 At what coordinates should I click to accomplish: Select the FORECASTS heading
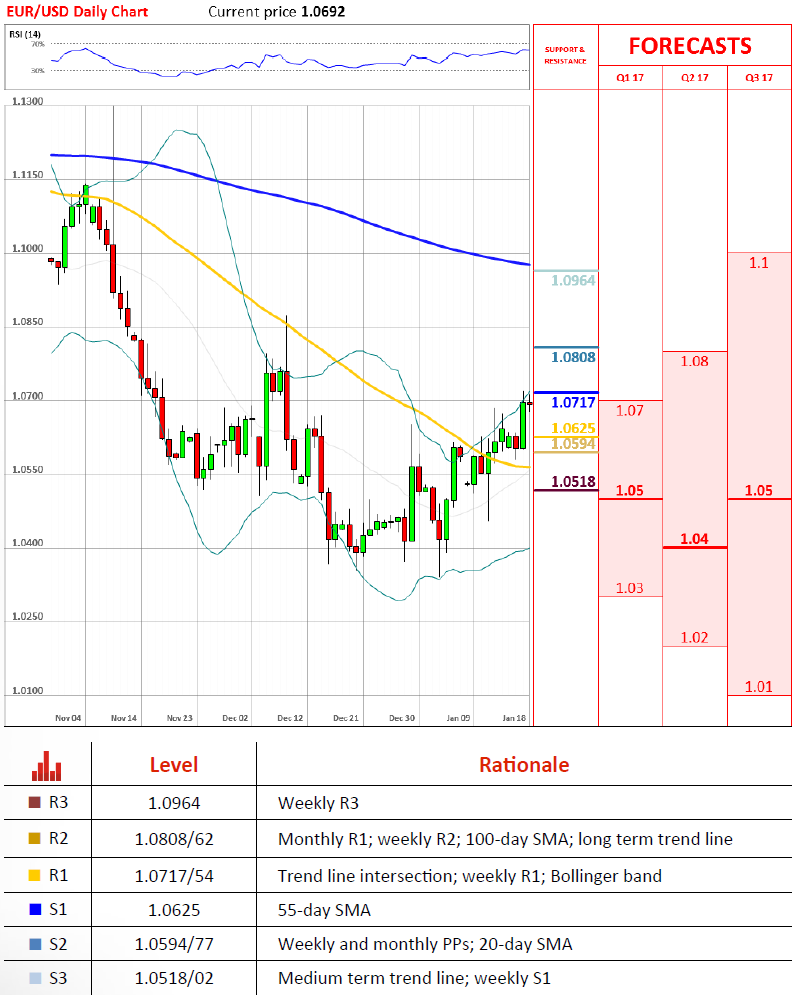point(690,46)
